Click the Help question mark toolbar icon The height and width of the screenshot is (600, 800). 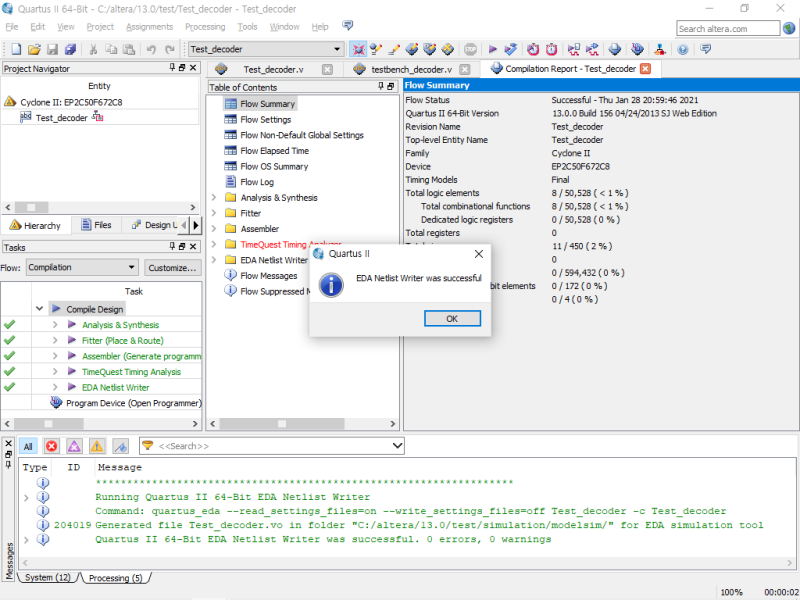(x=683, y=48)
